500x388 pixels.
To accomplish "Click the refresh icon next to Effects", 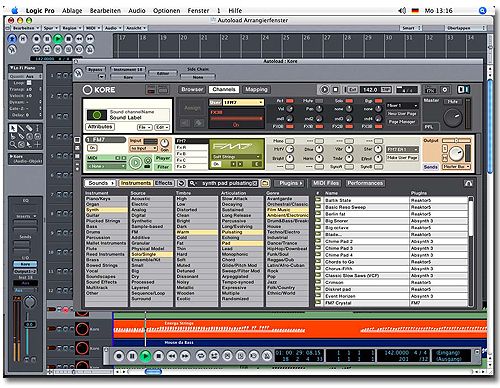I will 181,183.
